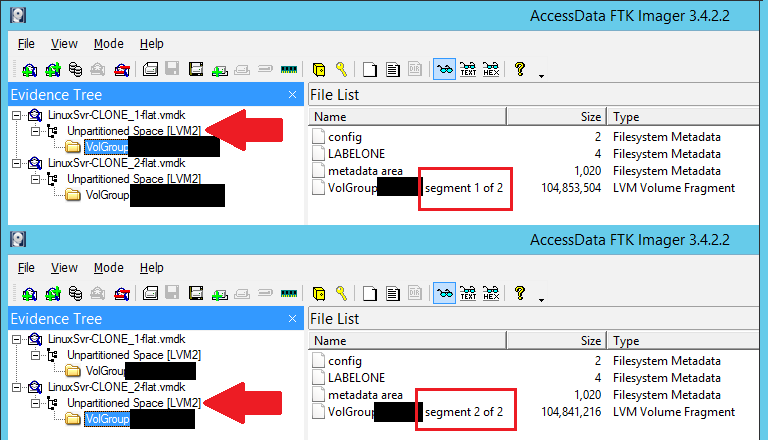Viewport: 768px width, 440px height.
Task: Click Add Evidence Item icon in segment 2 window
Action: coord(29,293)
